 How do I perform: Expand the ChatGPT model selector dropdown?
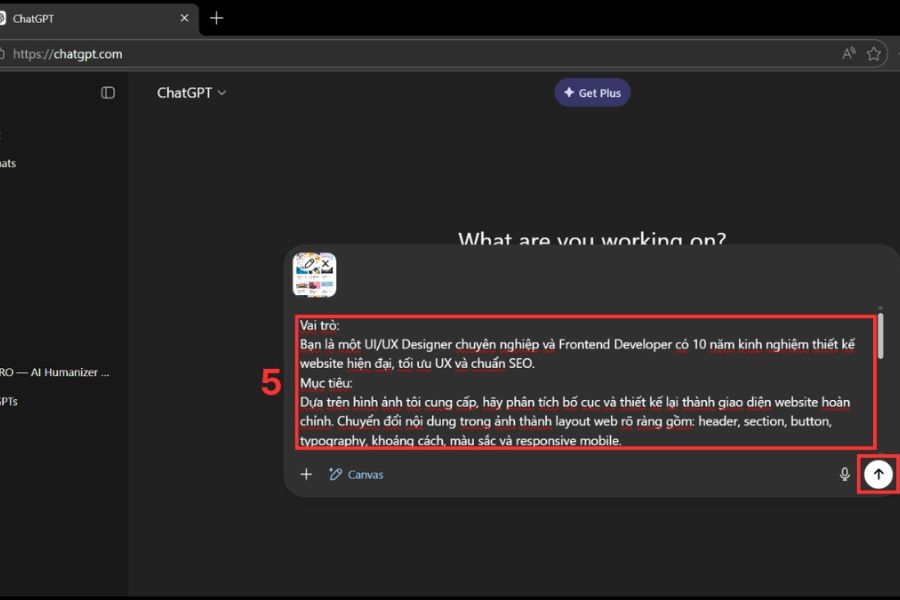pos(191,93)
